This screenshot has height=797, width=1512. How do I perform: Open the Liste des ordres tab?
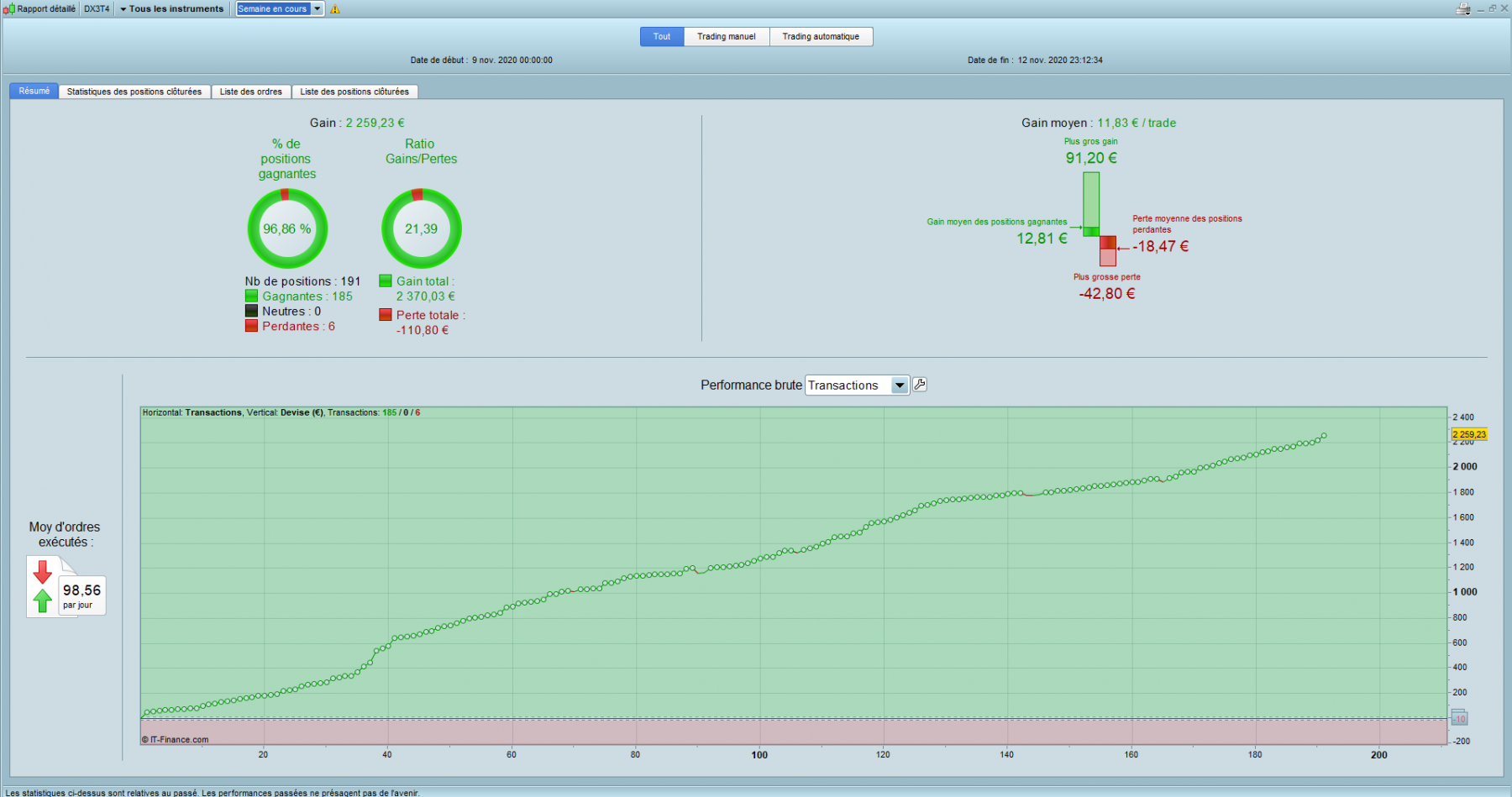click(251, 92)
